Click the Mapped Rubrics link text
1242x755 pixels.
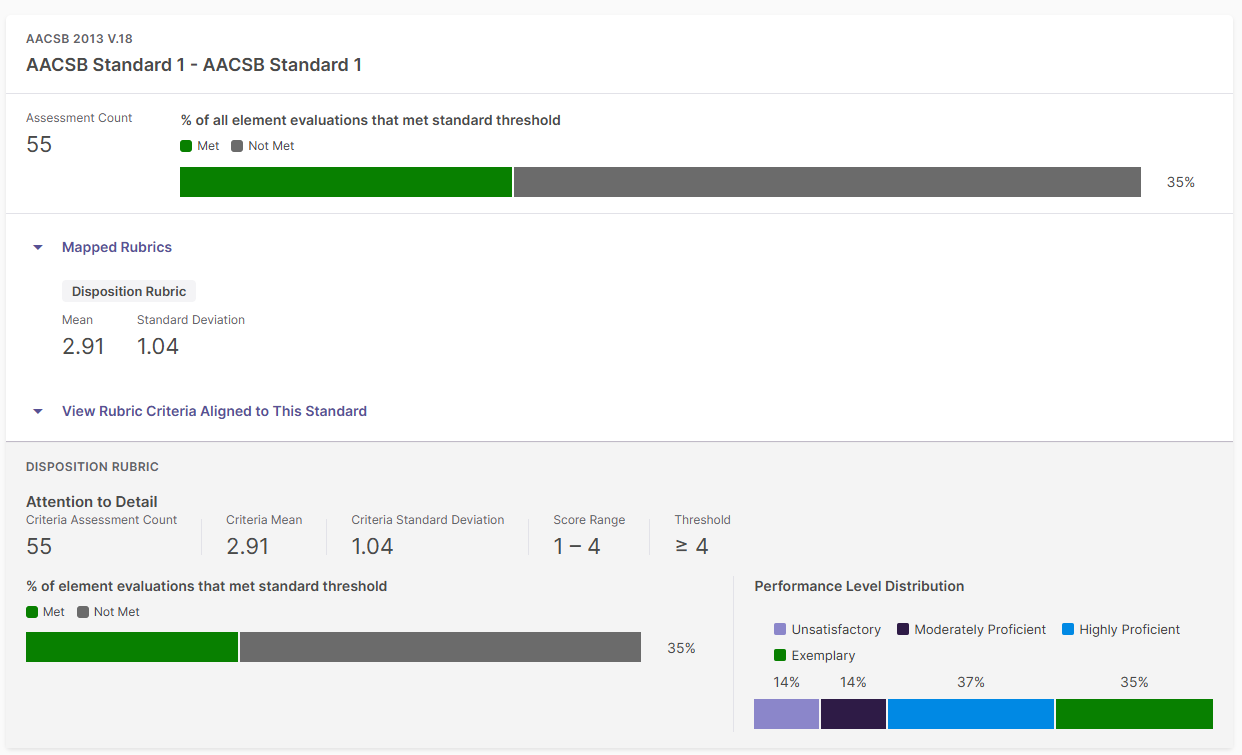tap(117, 247)
